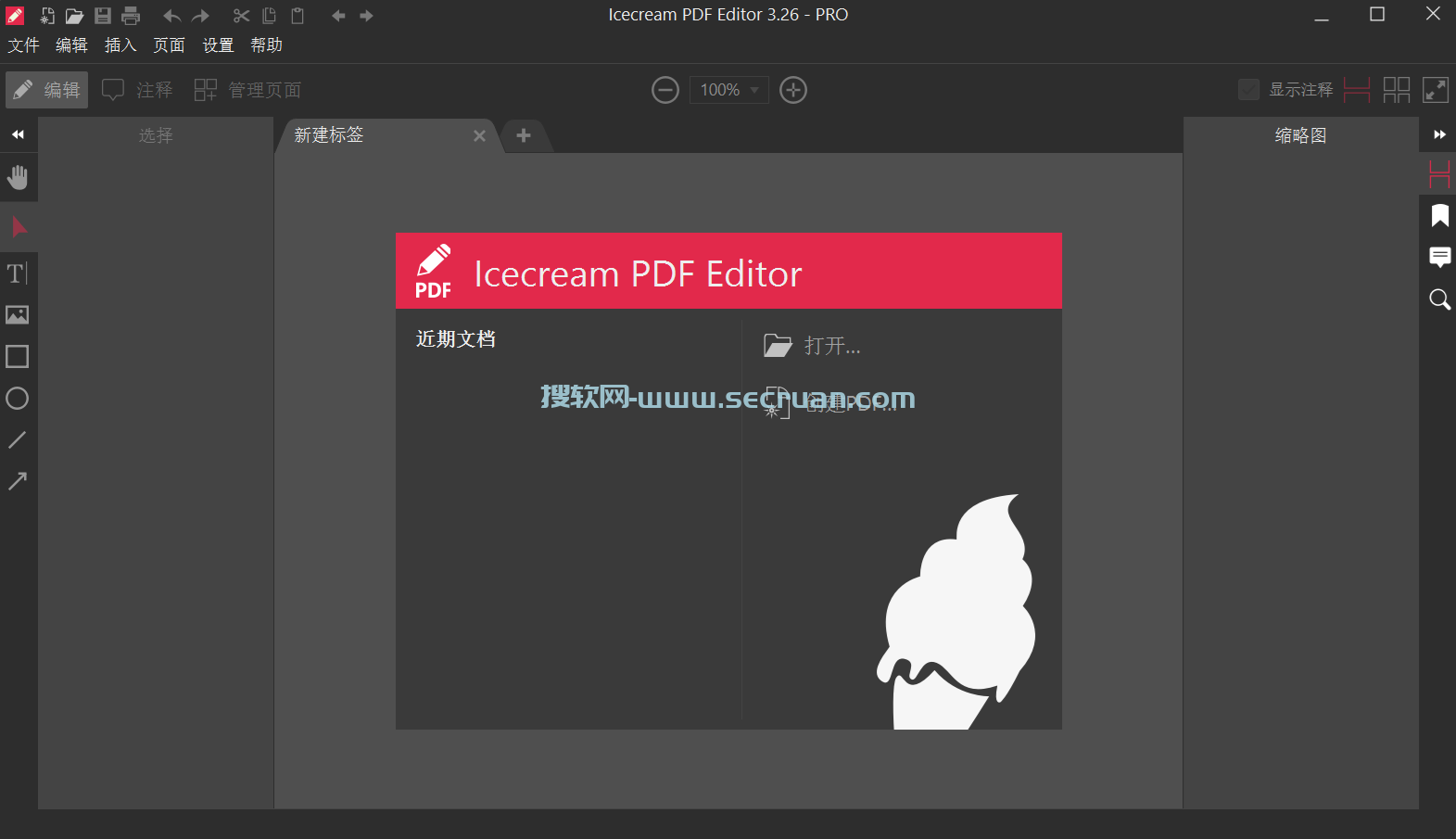This screenshot has height=839, width=1456.
Task: Select the red pointer selection tool
Action: (19, 226)
